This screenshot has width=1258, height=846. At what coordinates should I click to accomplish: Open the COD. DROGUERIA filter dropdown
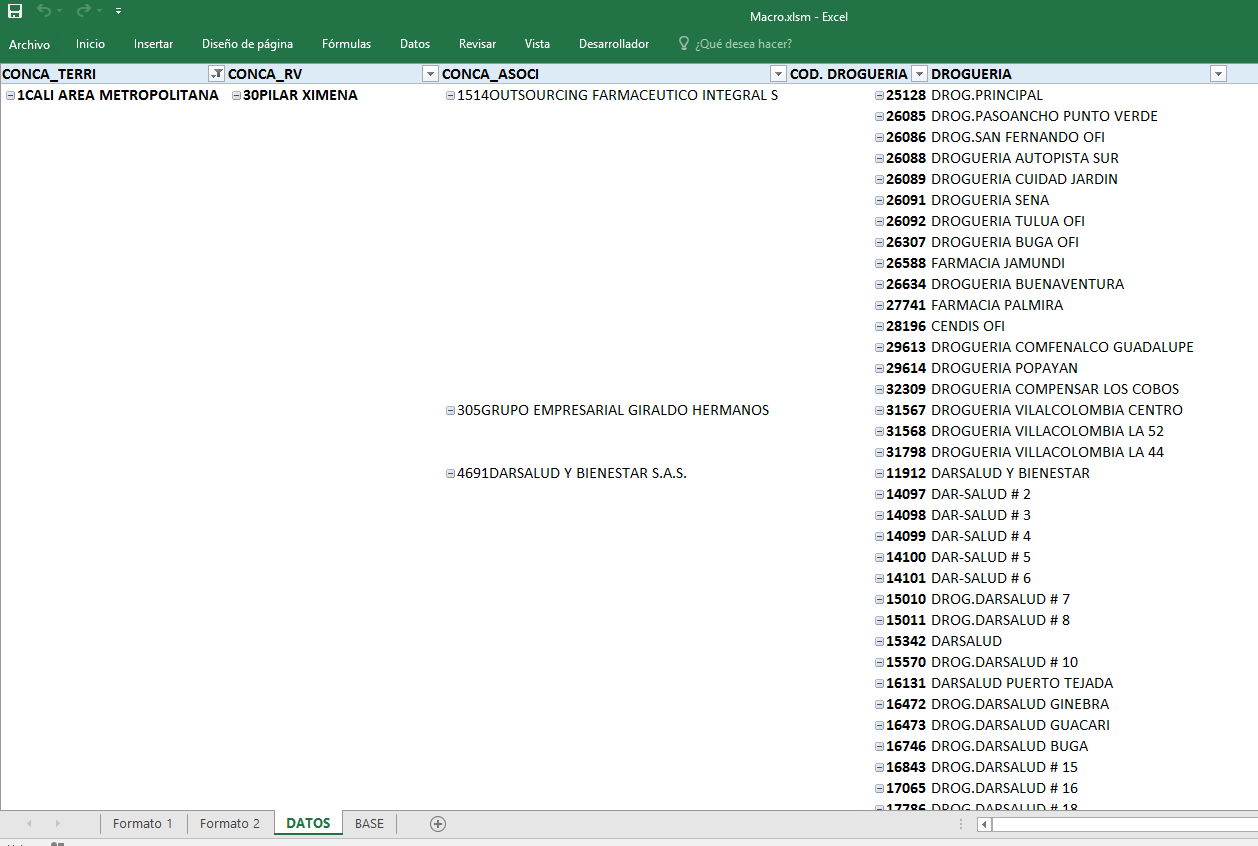click(x=919, y=74)
